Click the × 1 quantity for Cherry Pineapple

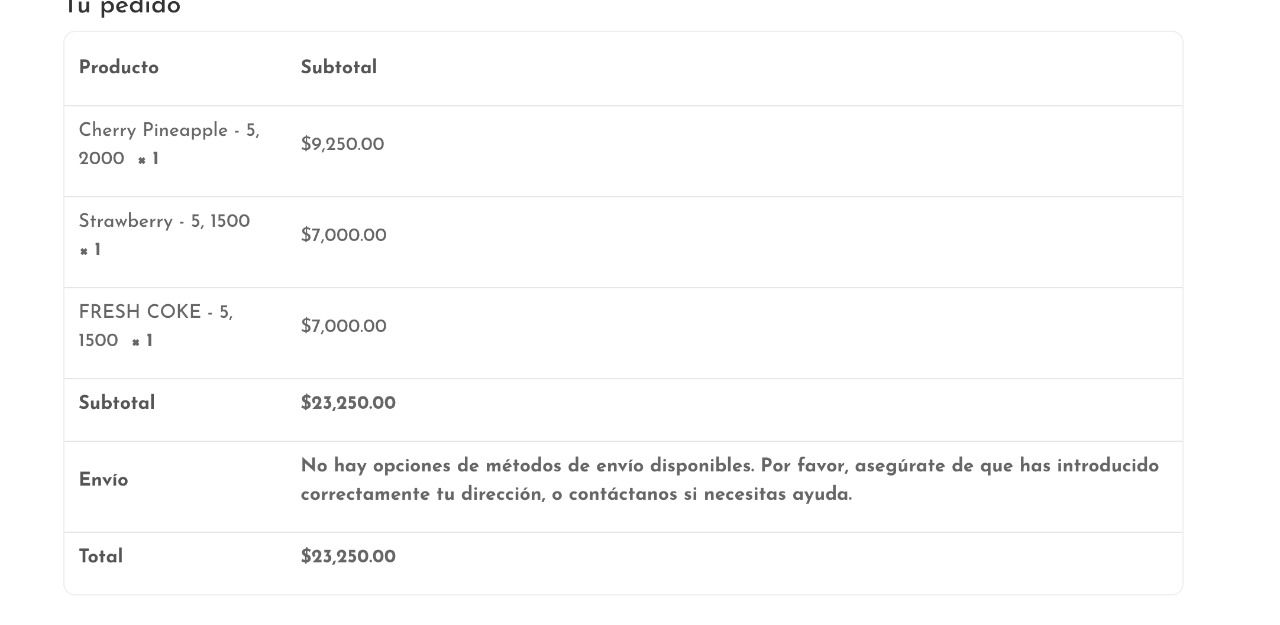tap(148, 160)
